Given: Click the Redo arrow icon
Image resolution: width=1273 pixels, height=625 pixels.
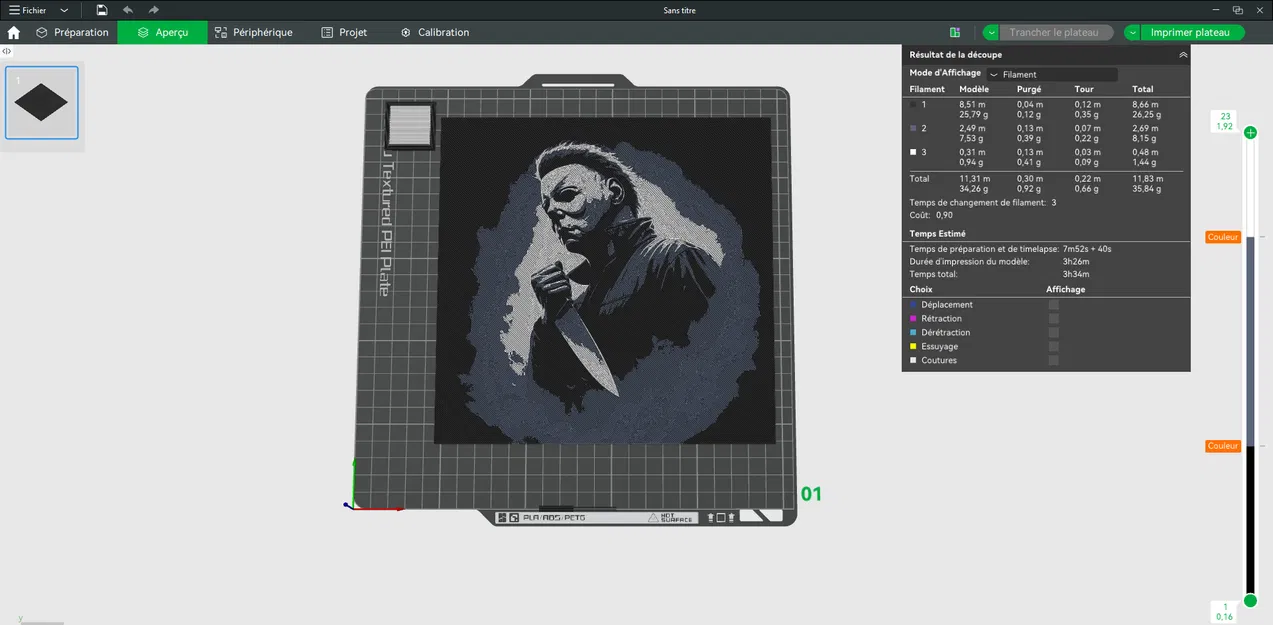Looking at the screenshot, I should point(153,10).
